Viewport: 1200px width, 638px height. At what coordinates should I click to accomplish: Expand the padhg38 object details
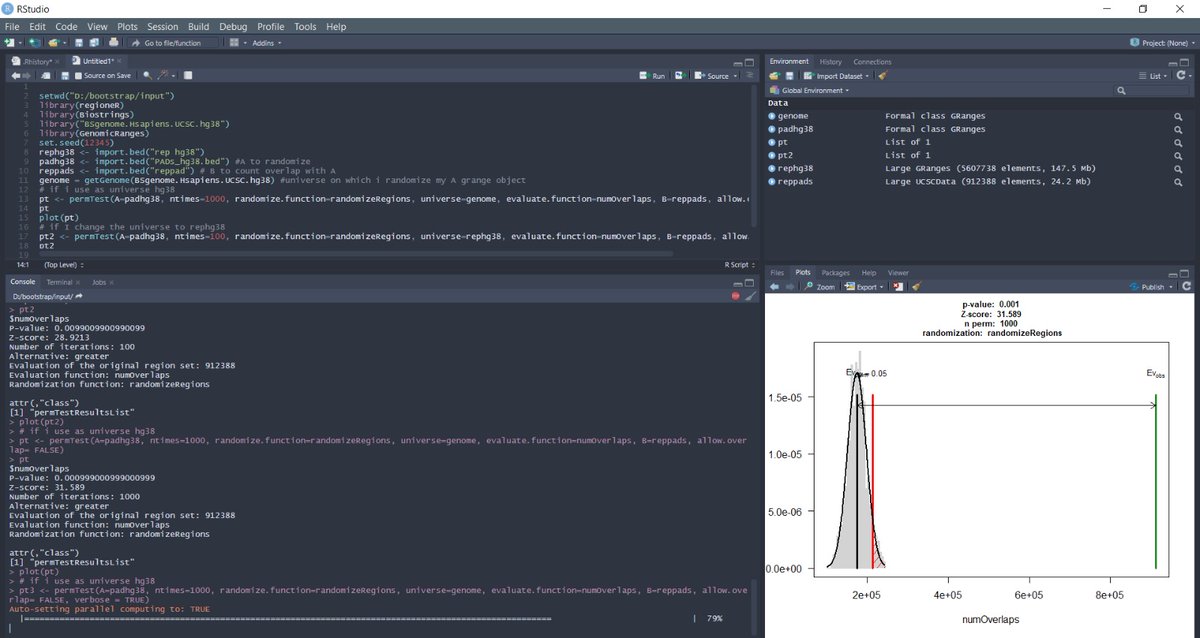pyautogui.click(x=772, y=129)
